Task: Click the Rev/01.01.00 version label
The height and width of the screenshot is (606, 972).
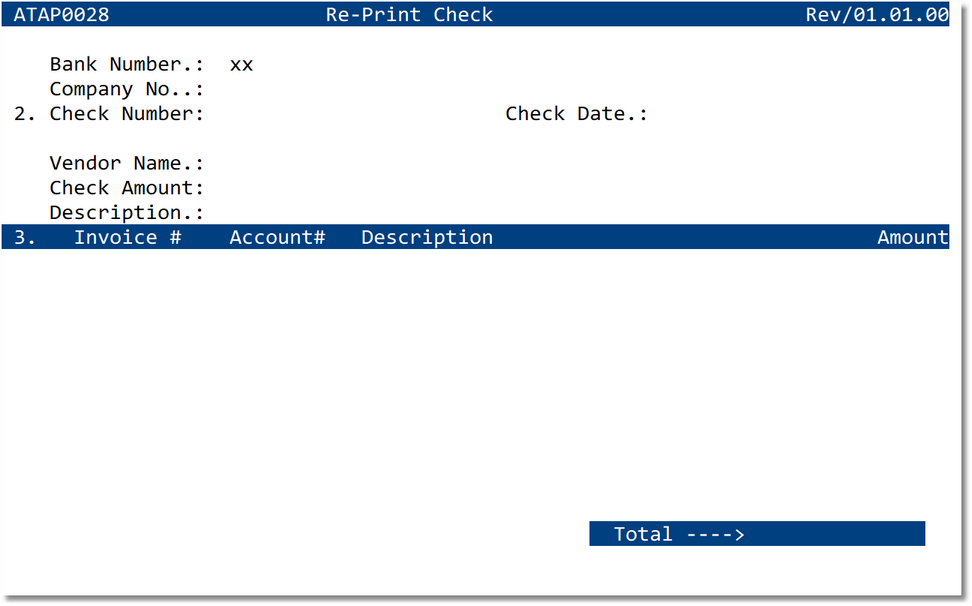Action: tap(877, 14)
